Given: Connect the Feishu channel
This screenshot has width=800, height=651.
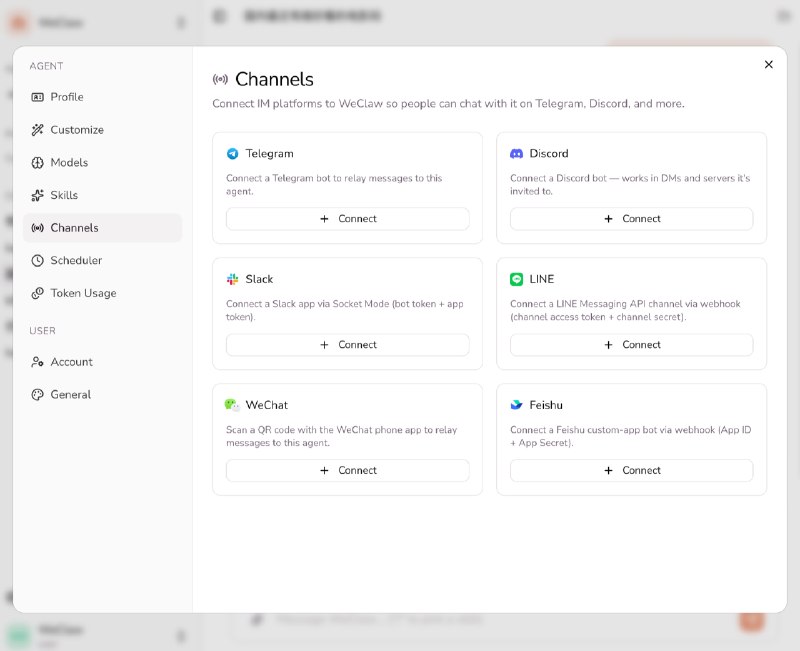Looking at the screenshot, I should point(631,470).
